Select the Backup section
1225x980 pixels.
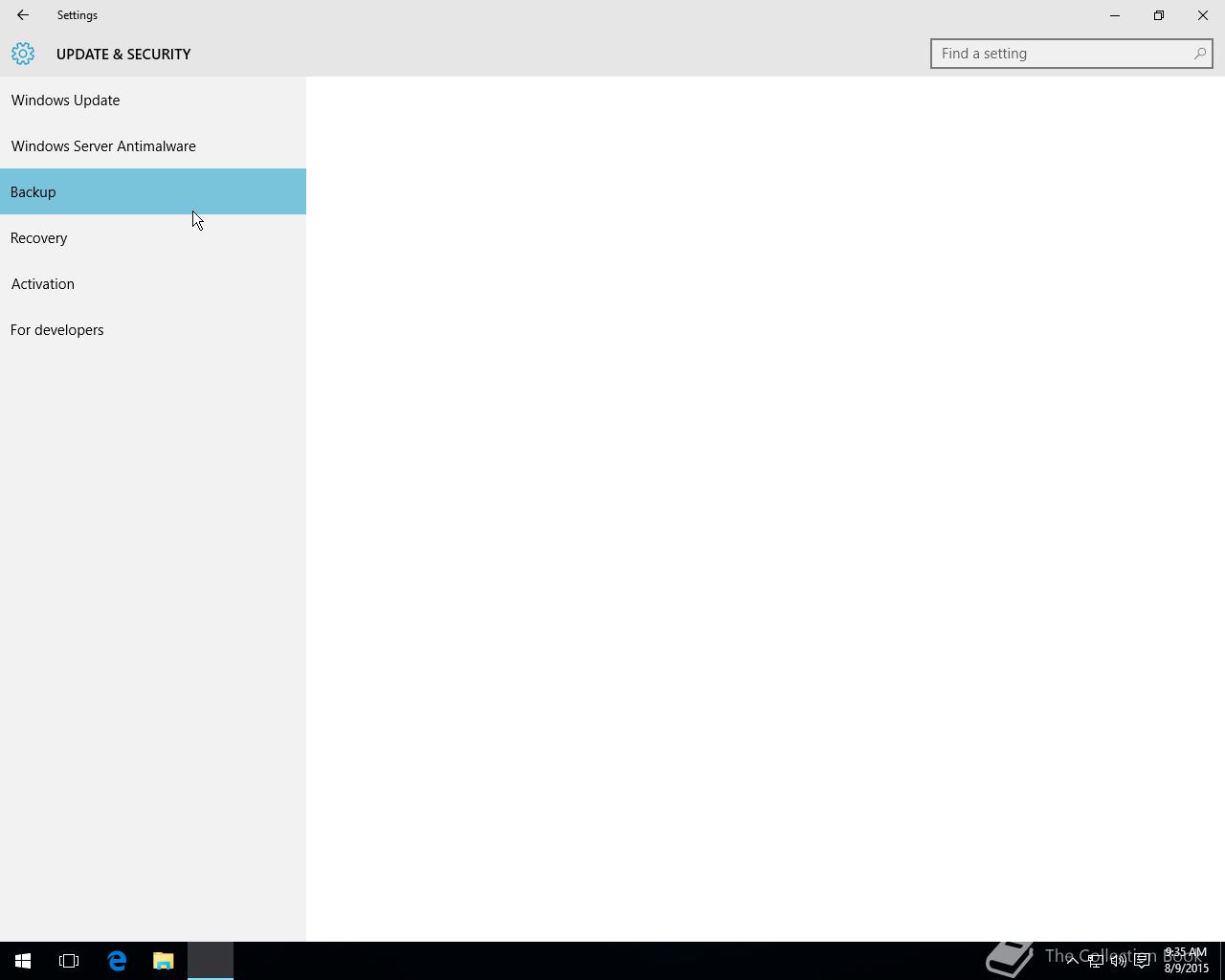tap(153, 191)
